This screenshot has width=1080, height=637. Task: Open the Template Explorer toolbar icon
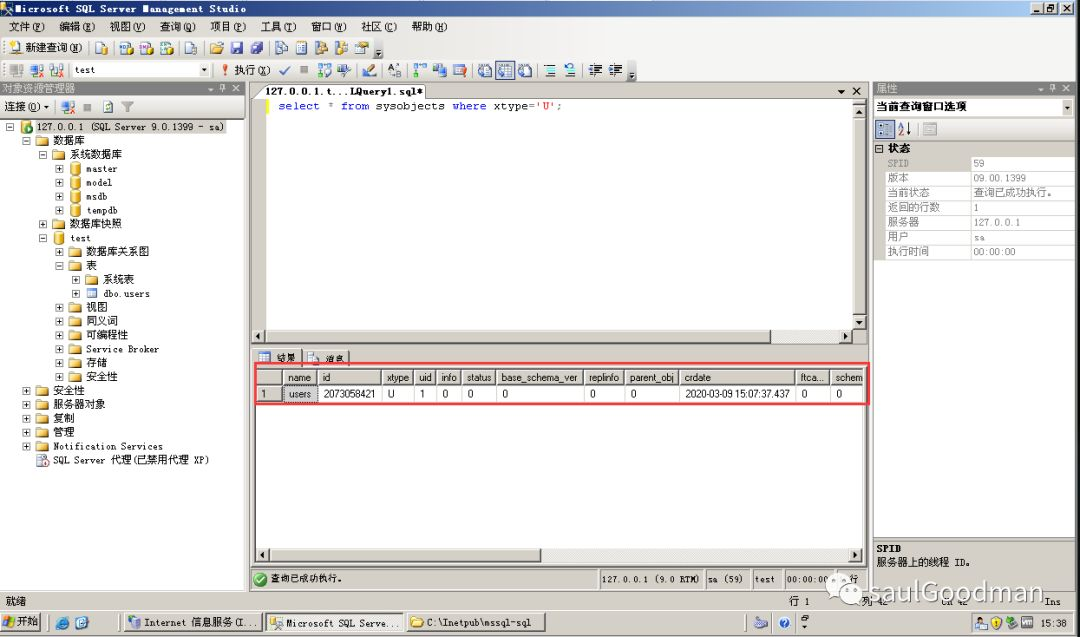click(341, 48)
